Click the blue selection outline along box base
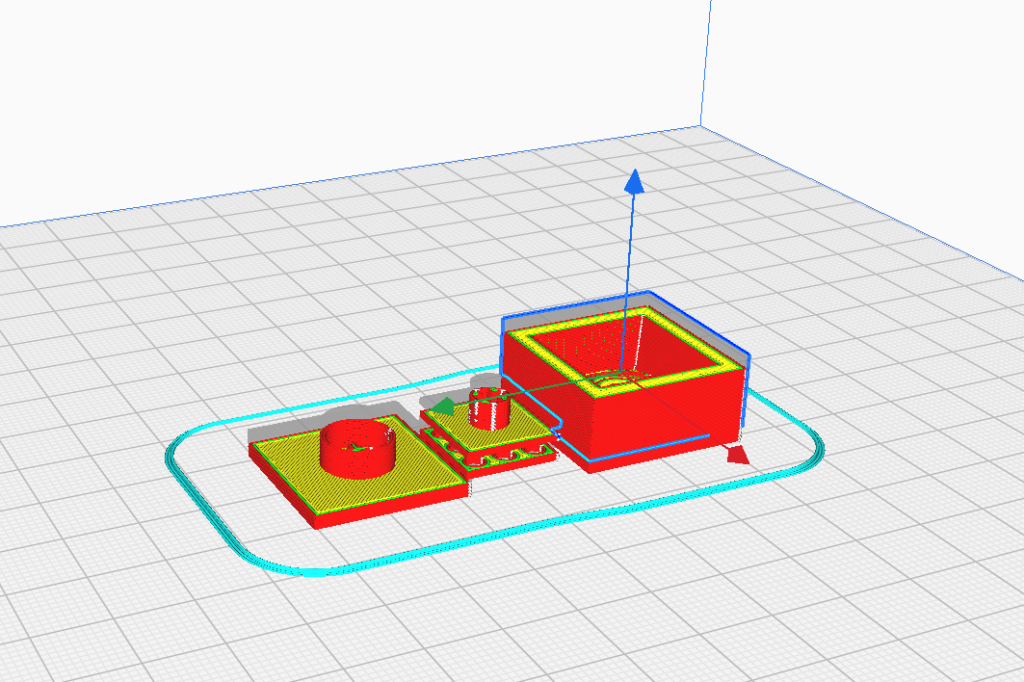 pos(650,450)
